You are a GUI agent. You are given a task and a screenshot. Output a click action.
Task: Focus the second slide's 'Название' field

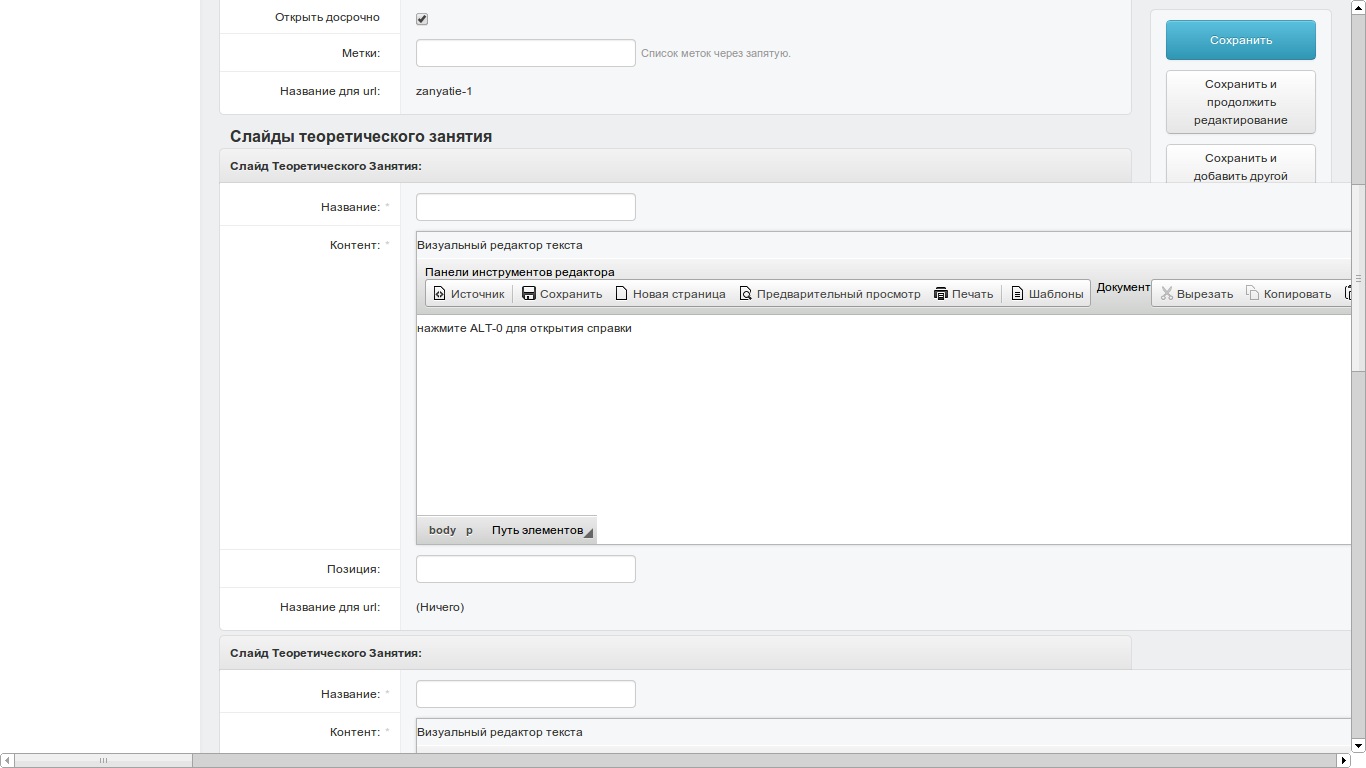pos(526,694)
